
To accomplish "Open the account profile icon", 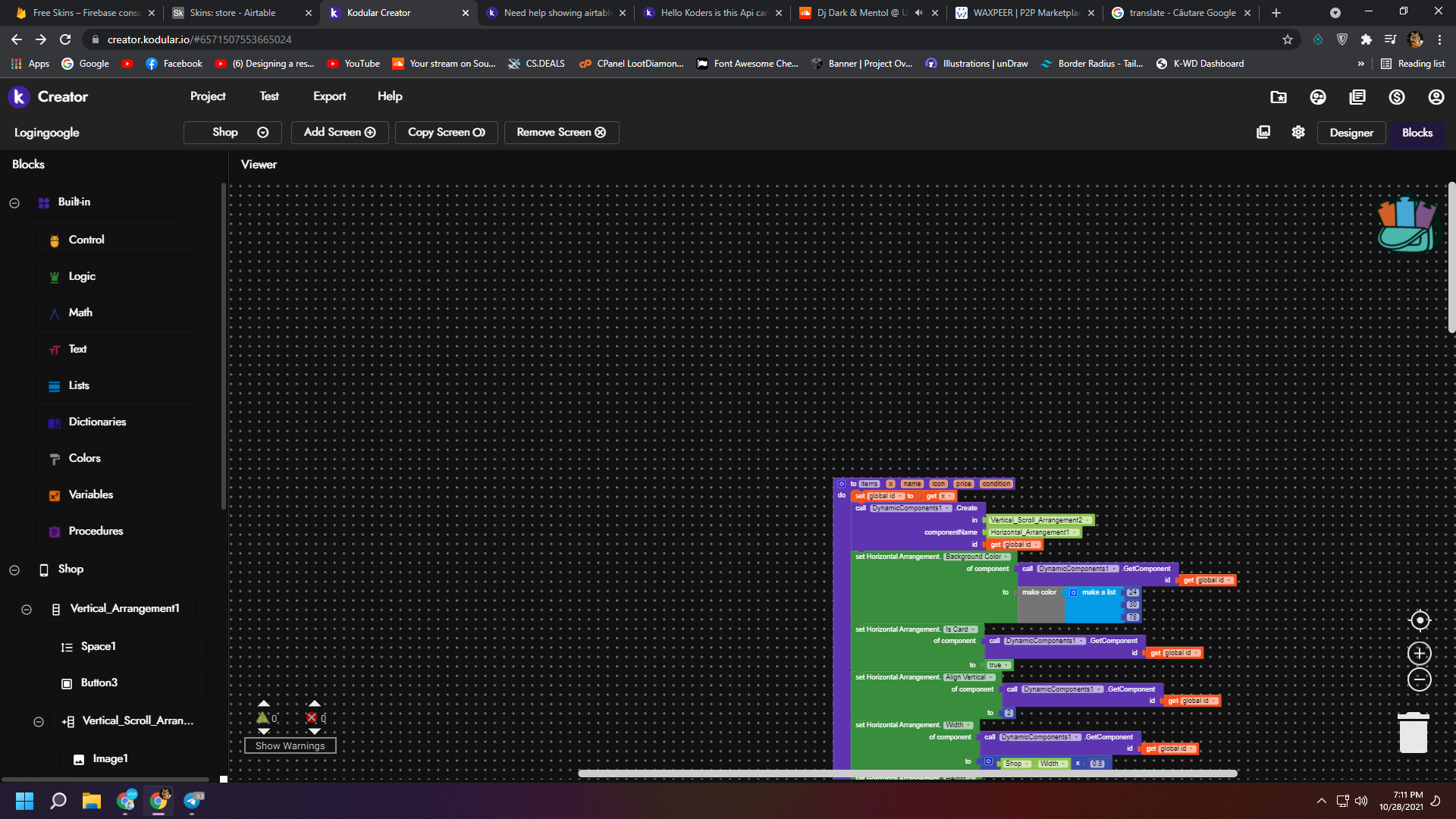I will pos(1436,97).
